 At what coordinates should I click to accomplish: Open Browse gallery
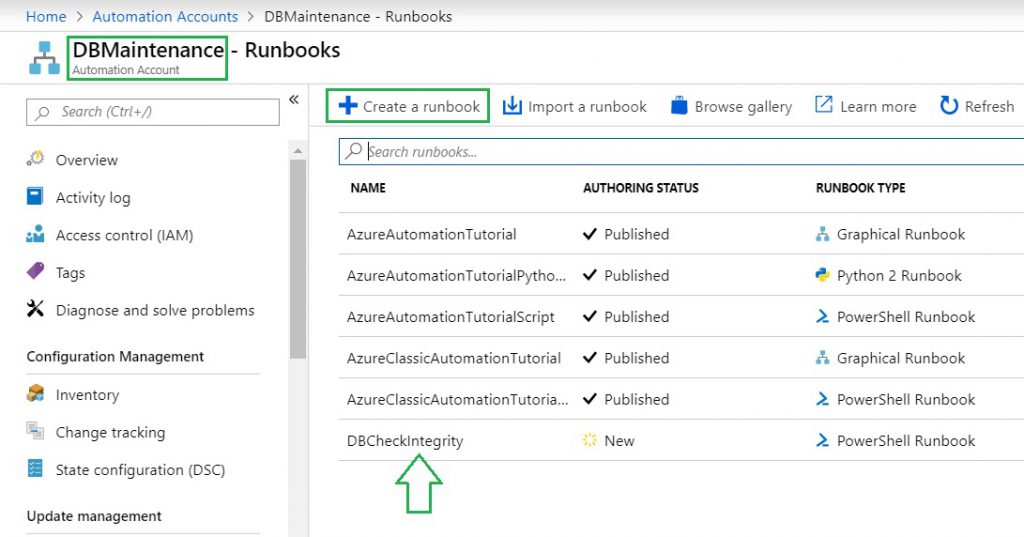click(x=731, y=106)
